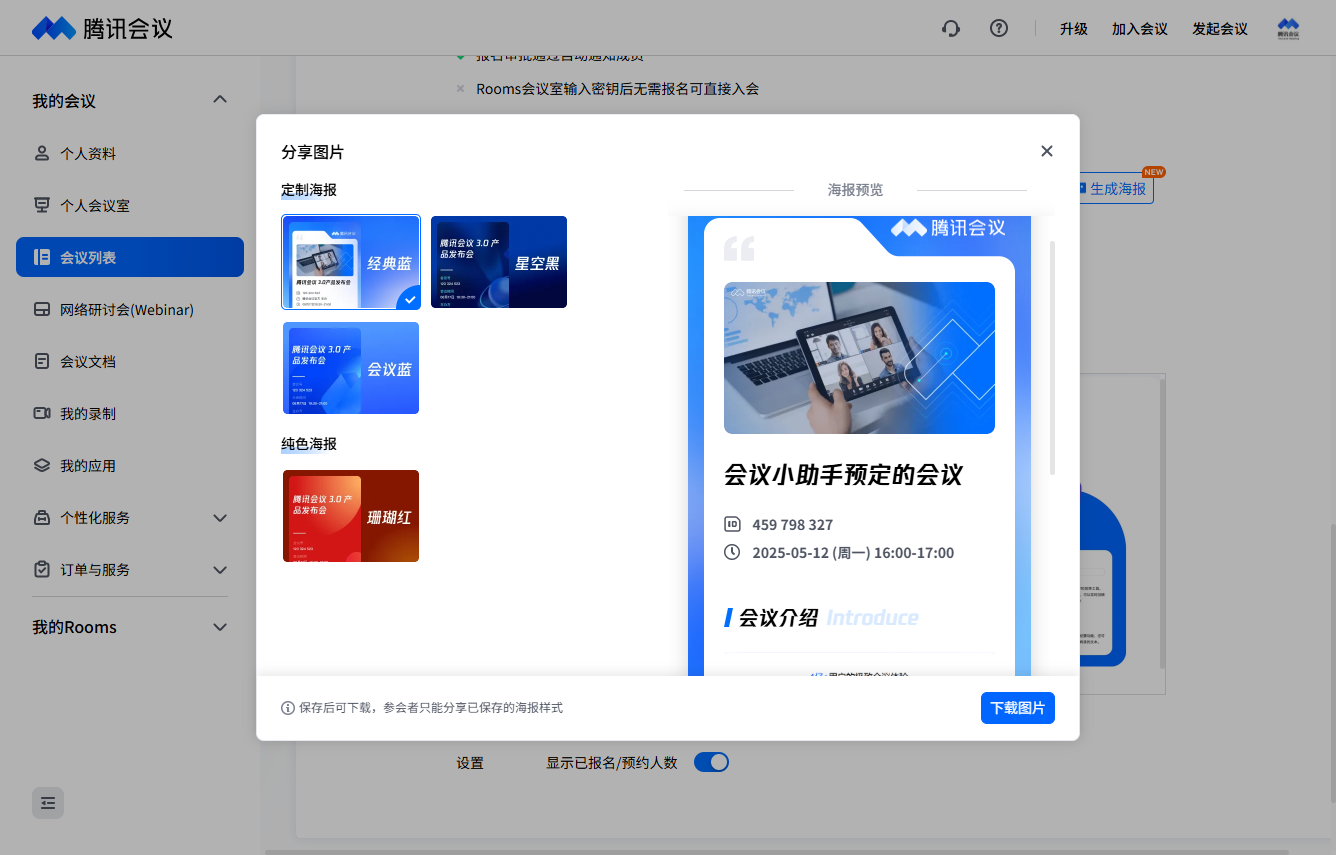This screenshot has height=855, width=1336.
Task: Collapse the 我的会议 section
Action: [x=221, y=99]
